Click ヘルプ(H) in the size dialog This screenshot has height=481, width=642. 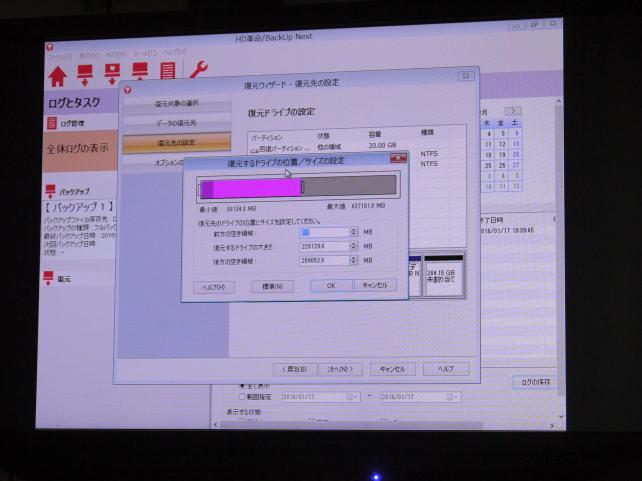[x=214, y=287]
